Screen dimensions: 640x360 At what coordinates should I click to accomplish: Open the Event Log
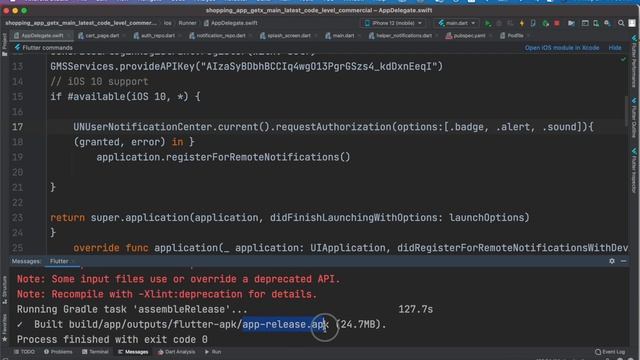[610, 352]
